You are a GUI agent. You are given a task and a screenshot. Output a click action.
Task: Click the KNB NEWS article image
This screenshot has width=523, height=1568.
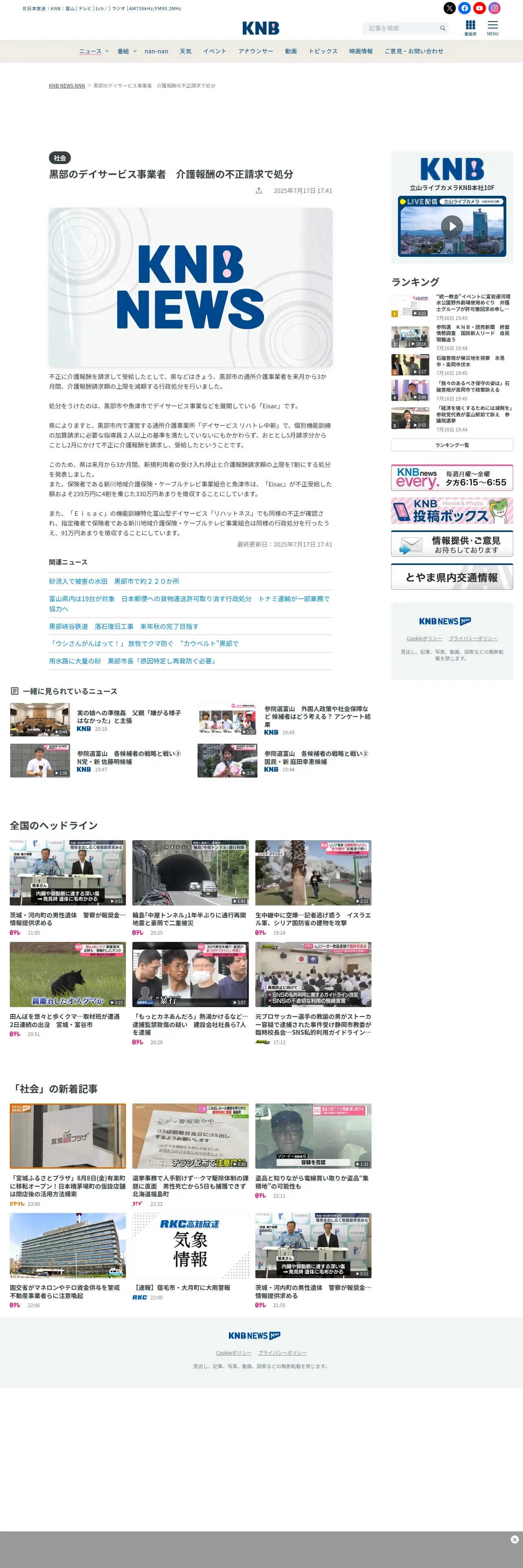(x=191, y=287)
